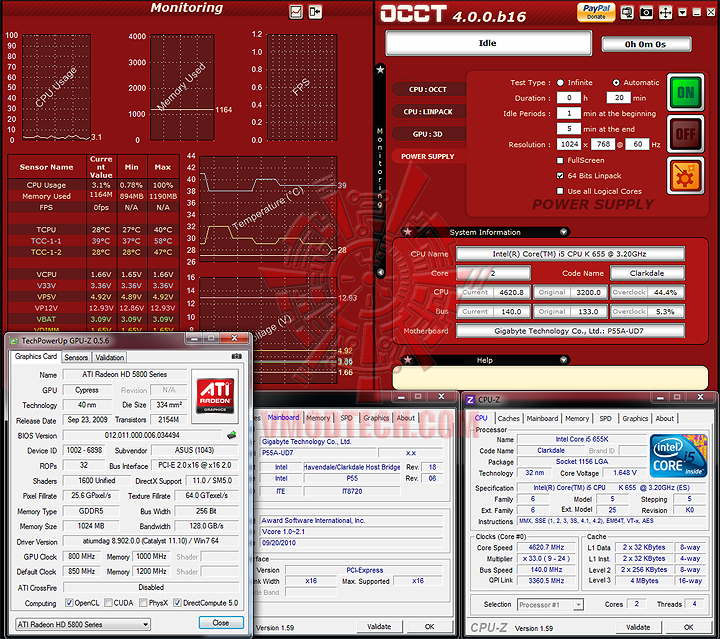Screen dimensions: 720x639
Task: Open SPD tab in front CPU-Z
Action: coord(605,418)
